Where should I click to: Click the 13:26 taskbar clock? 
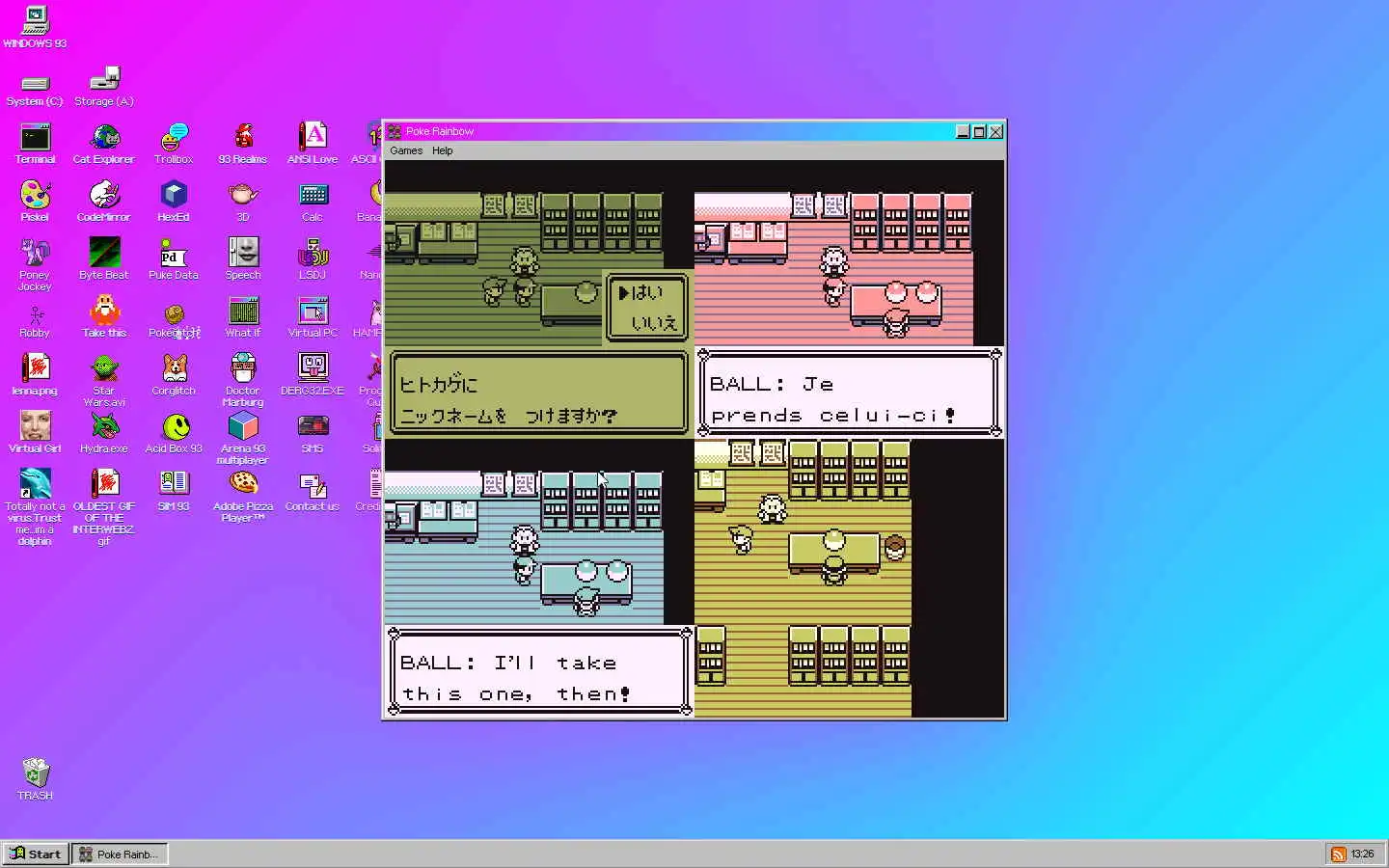[x=1362, y=854]
